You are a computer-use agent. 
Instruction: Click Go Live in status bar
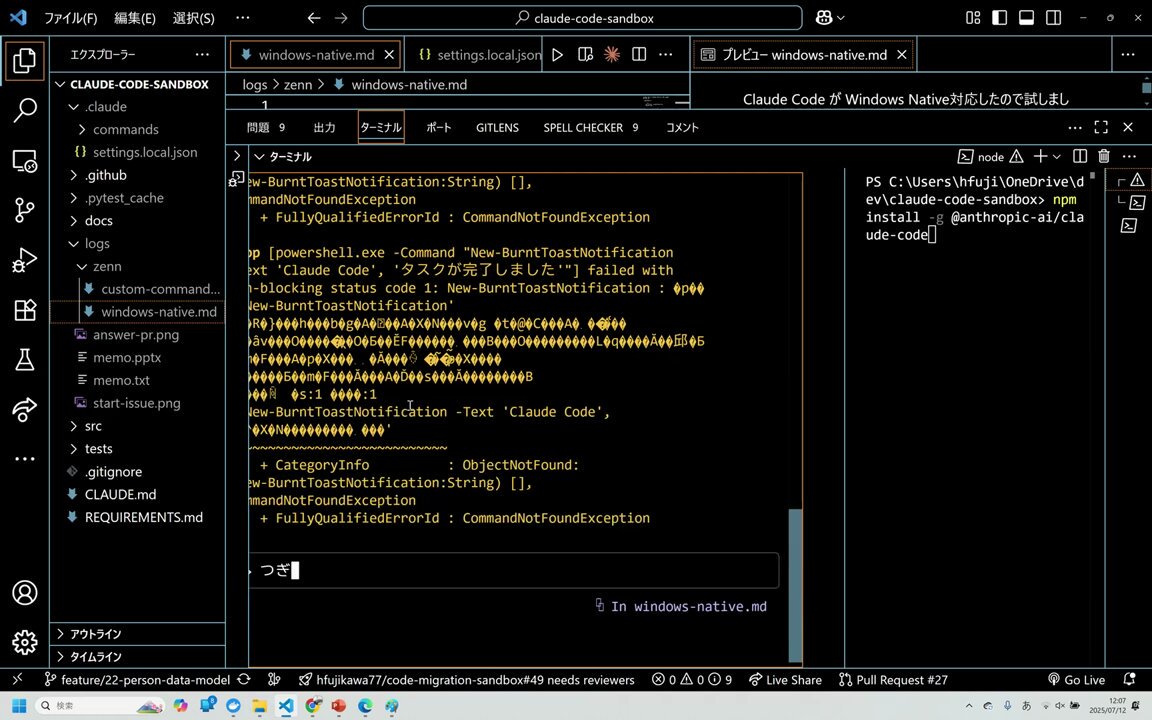[x=1076, y=680]
